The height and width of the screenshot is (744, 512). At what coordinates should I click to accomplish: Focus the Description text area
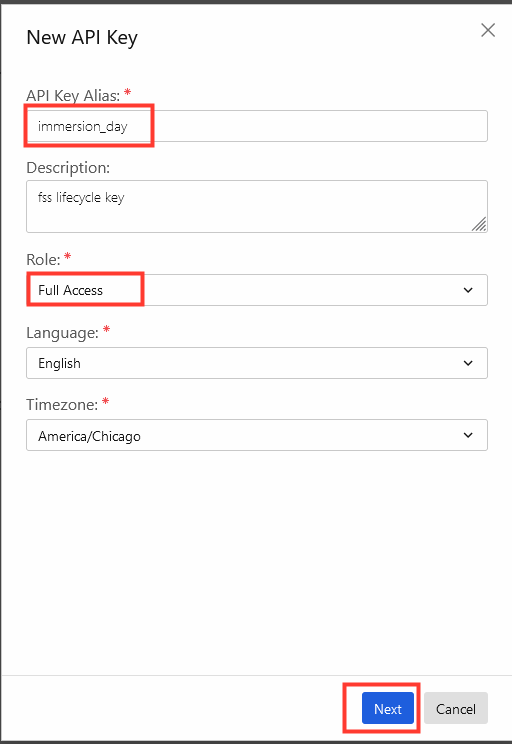point(257,206)
